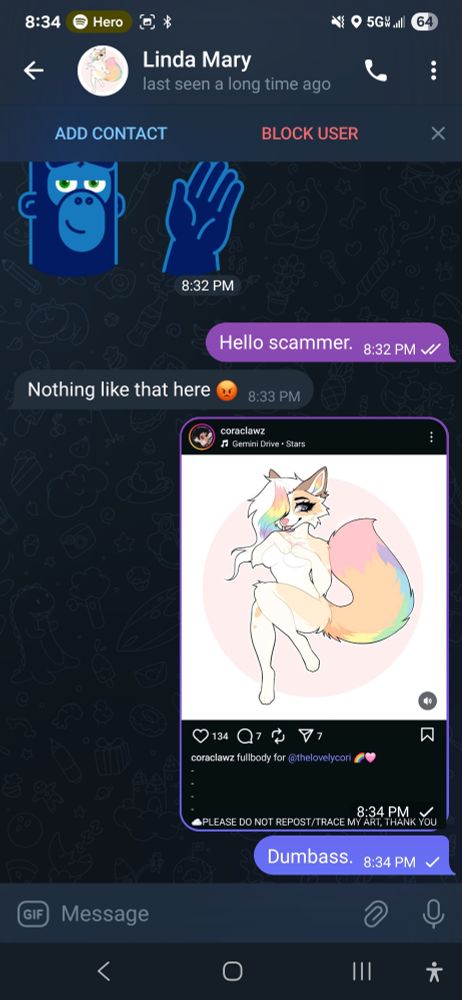Viewport: 462px width, 1000px height.
Task: Open Linda Mary's profile avatar
Action: coord(103,71)
